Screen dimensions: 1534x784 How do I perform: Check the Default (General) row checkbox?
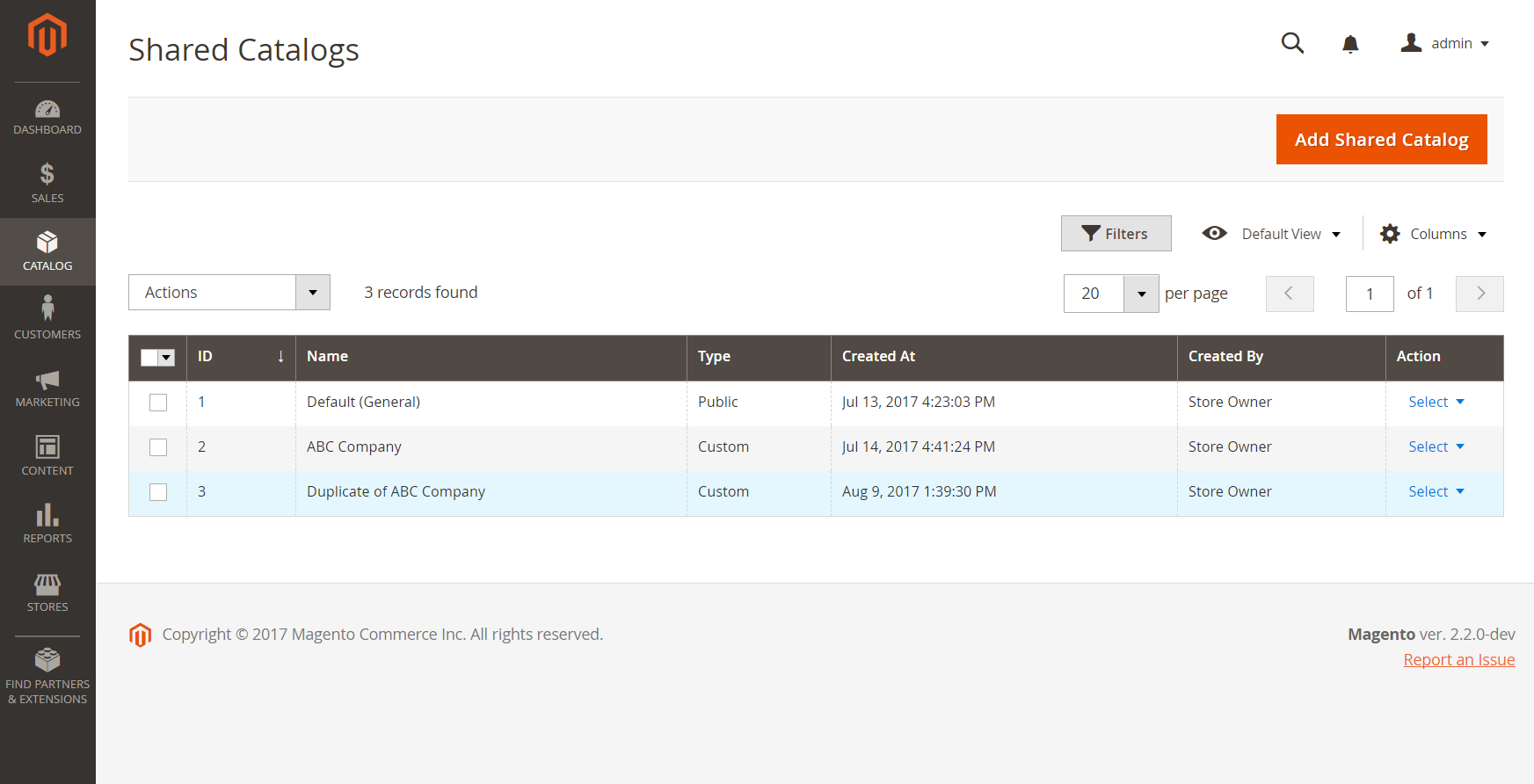click(158, 403)
